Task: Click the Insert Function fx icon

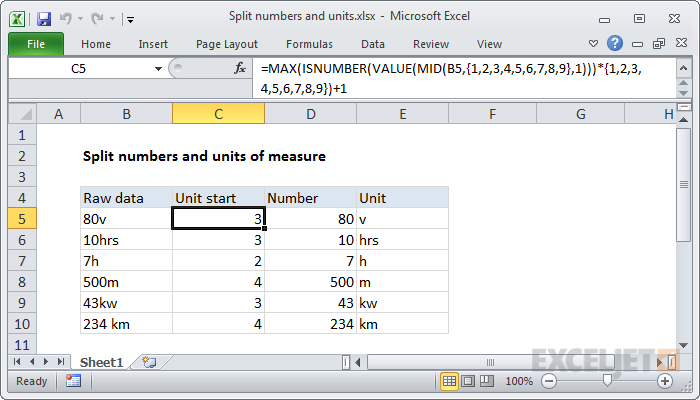Action: [240, 68]
